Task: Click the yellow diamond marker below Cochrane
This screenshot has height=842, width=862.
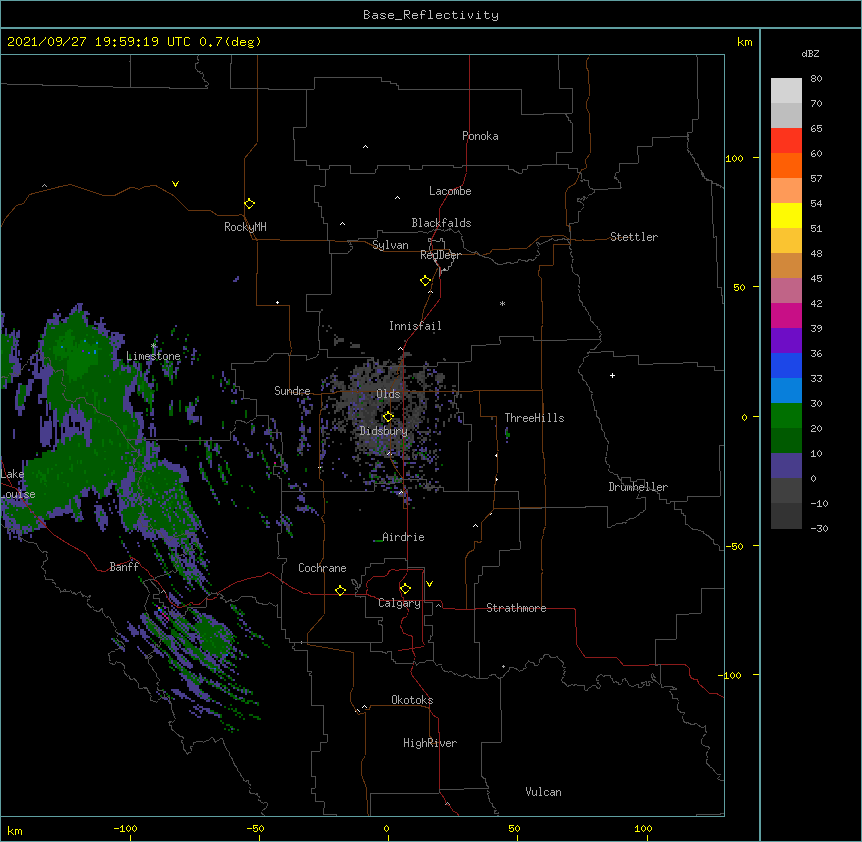Action: [340, 590]
